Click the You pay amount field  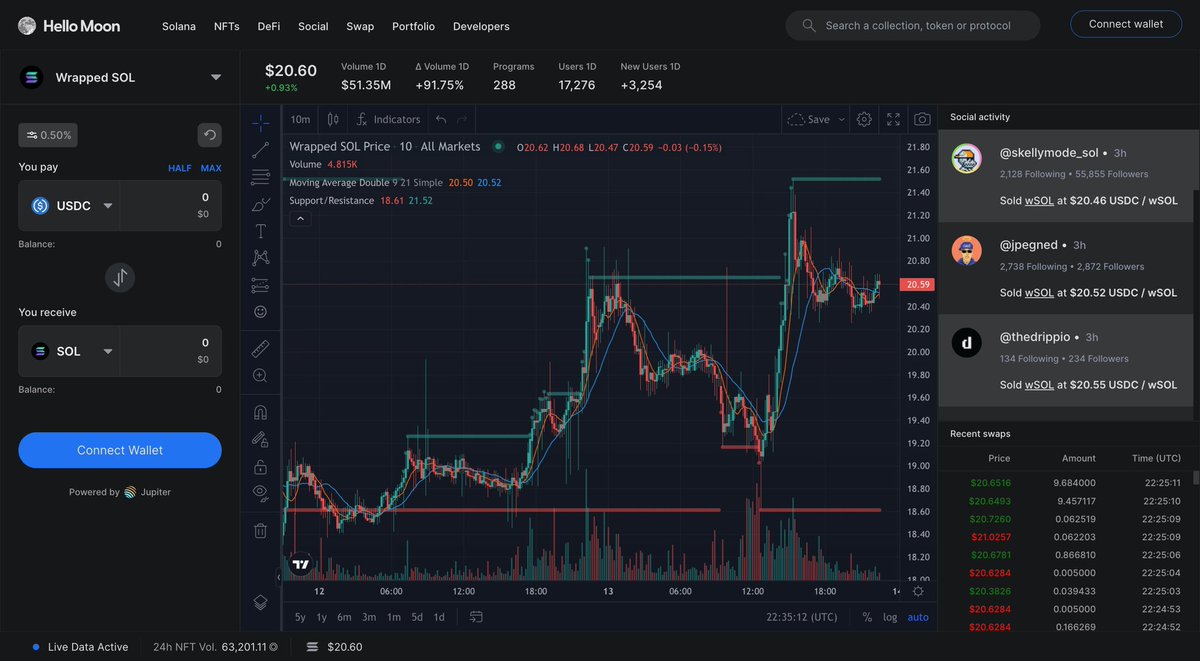click(x=171, y=206)
